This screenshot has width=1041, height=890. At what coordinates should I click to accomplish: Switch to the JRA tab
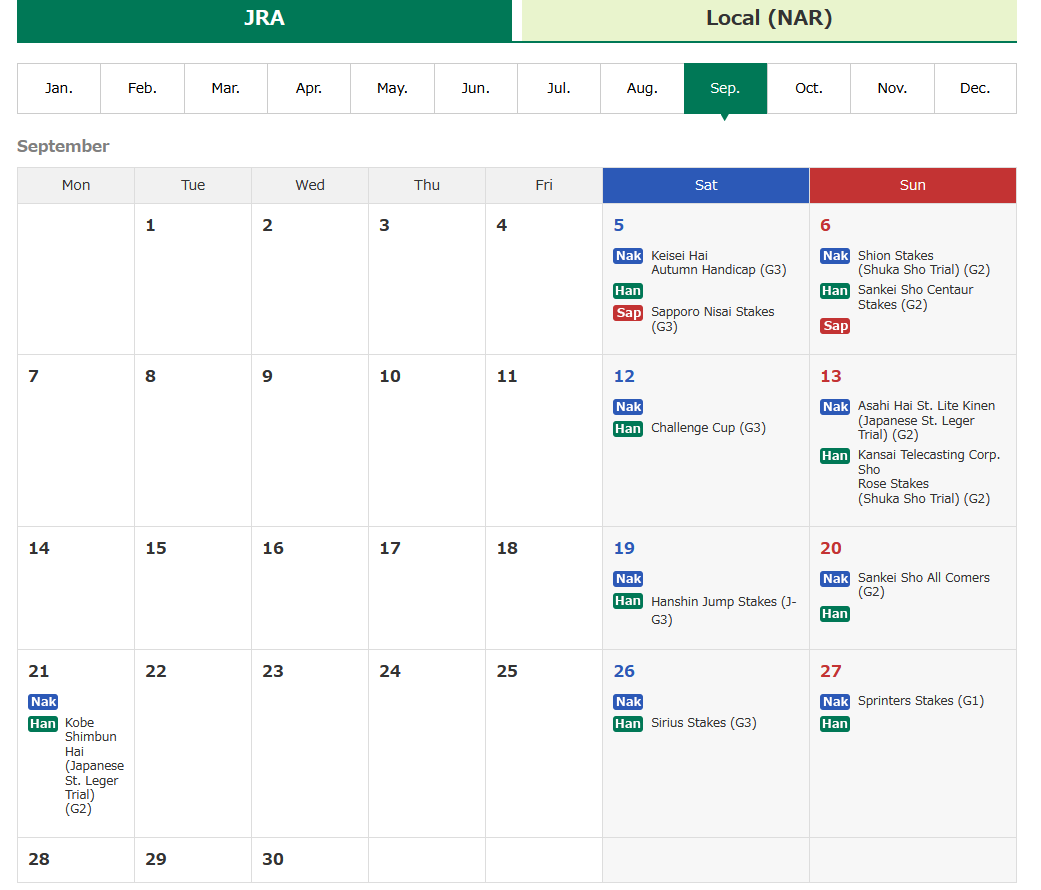click(x=264, y=19)
